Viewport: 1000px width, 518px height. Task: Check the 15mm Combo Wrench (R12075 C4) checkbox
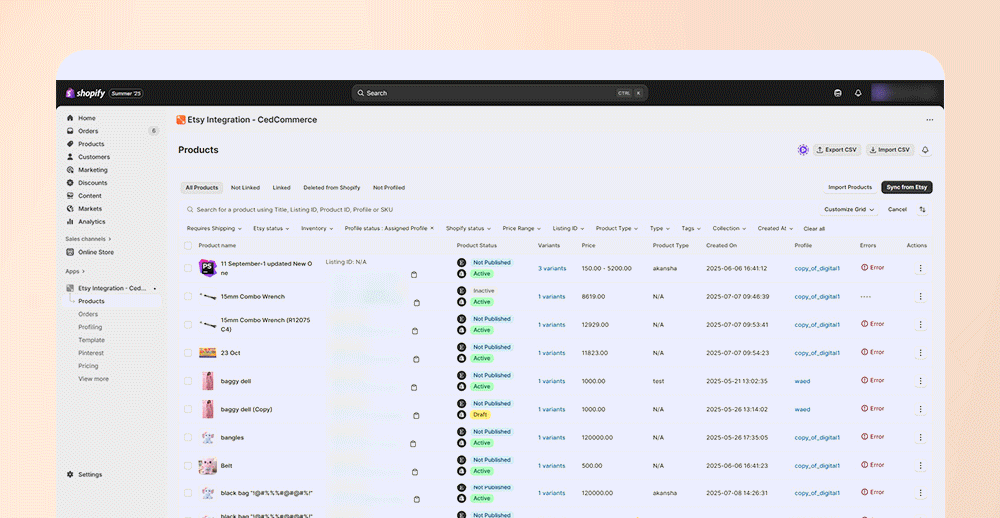(188, 325)
